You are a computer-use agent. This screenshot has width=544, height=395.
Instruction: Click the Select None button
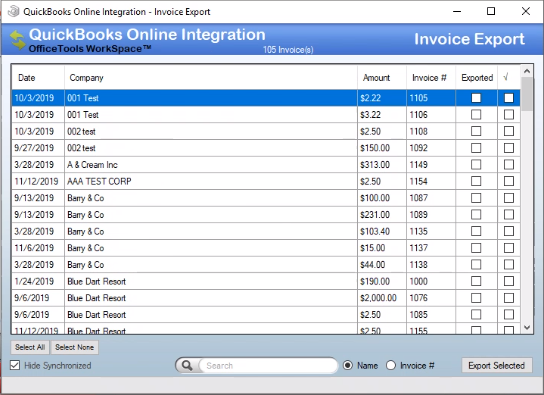74,347
